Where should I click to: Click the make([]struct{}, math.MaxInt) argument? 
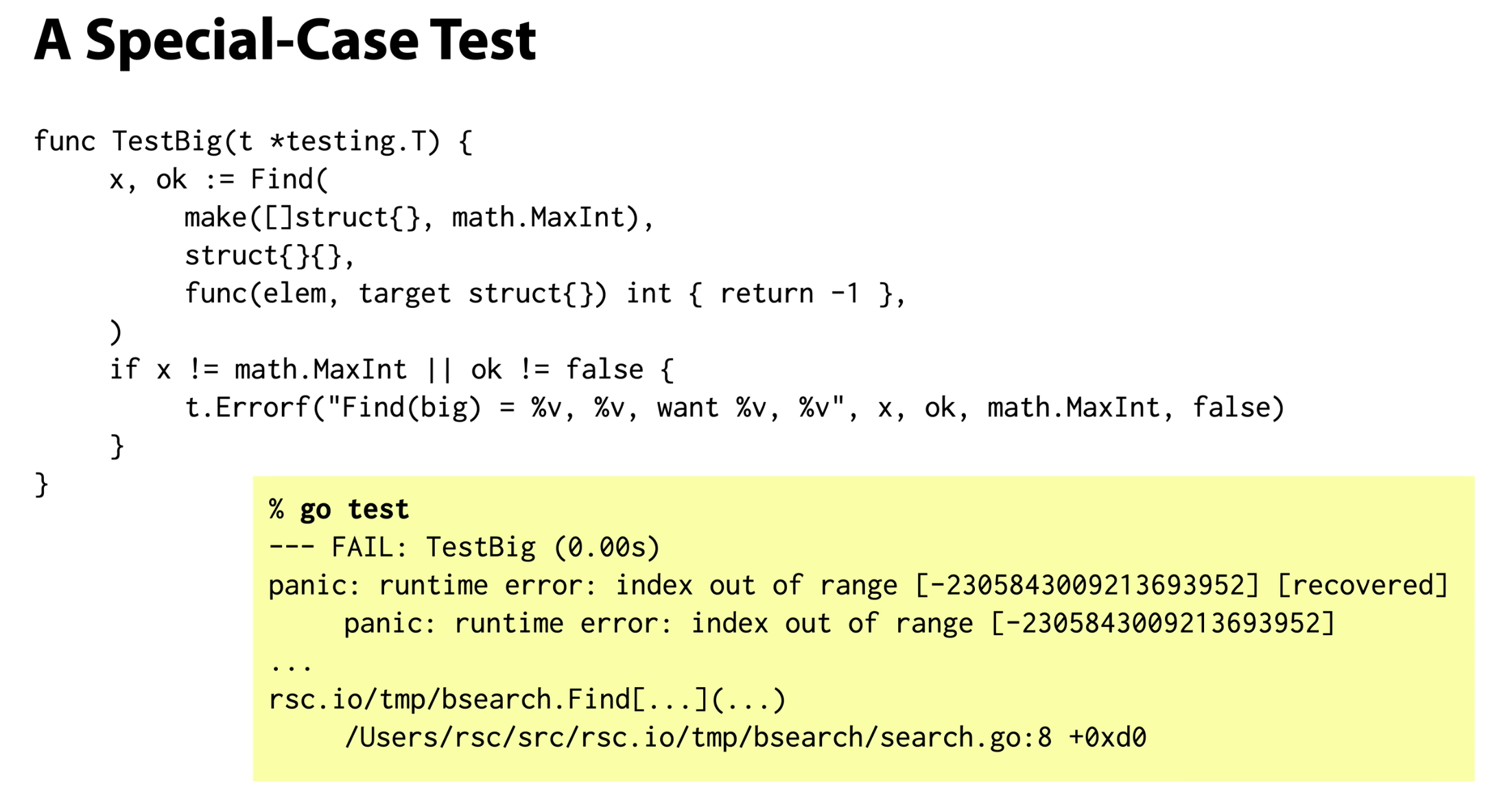pyautogui.click(x=419, y=217)
